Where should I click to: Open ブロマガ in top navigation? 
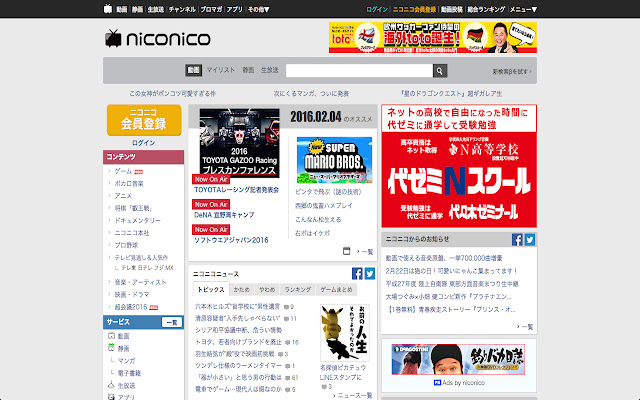(x=211, y=9)
